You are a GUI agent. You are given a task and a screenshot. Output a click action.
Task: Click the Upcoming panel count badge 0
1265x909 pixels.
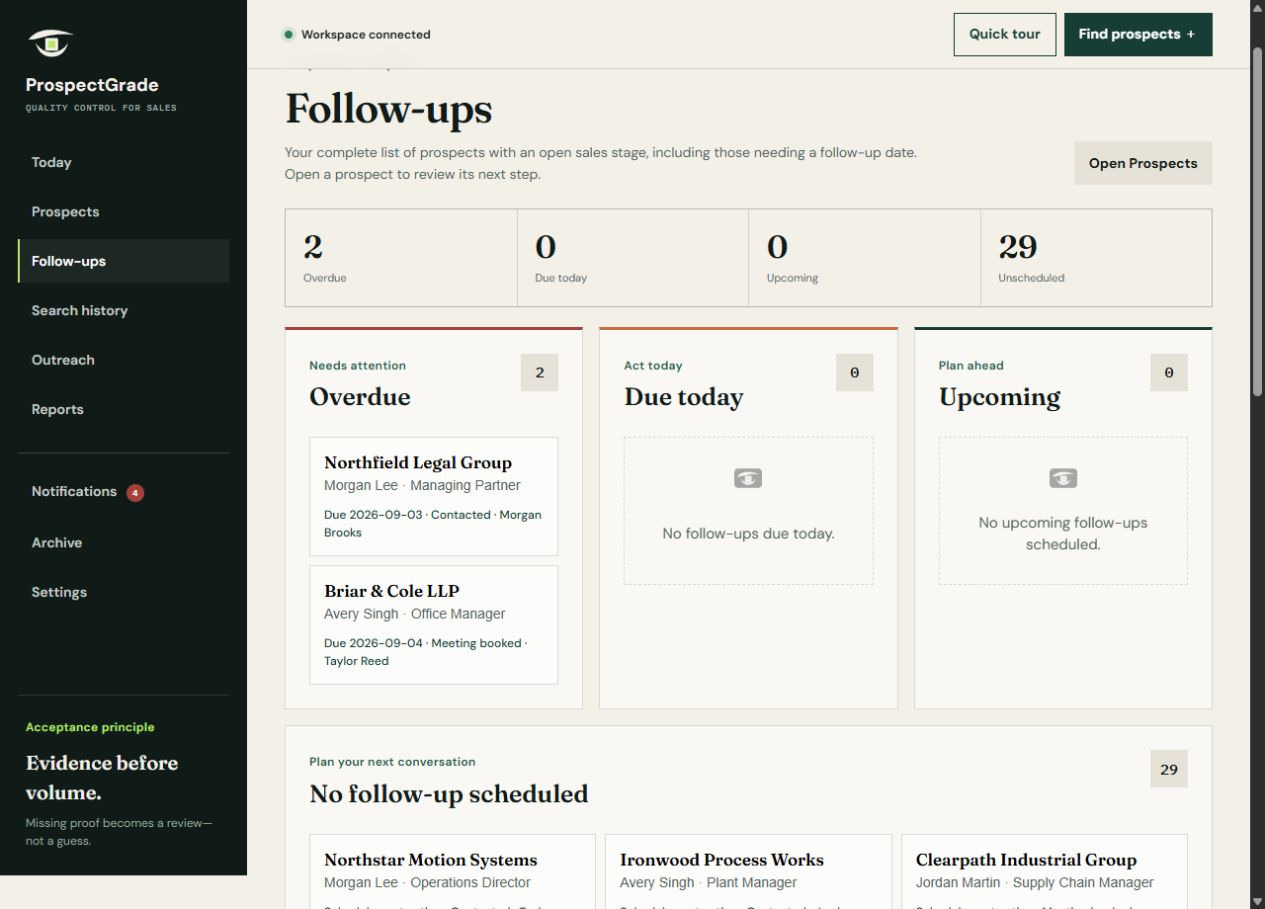(x=1169, y=373)
